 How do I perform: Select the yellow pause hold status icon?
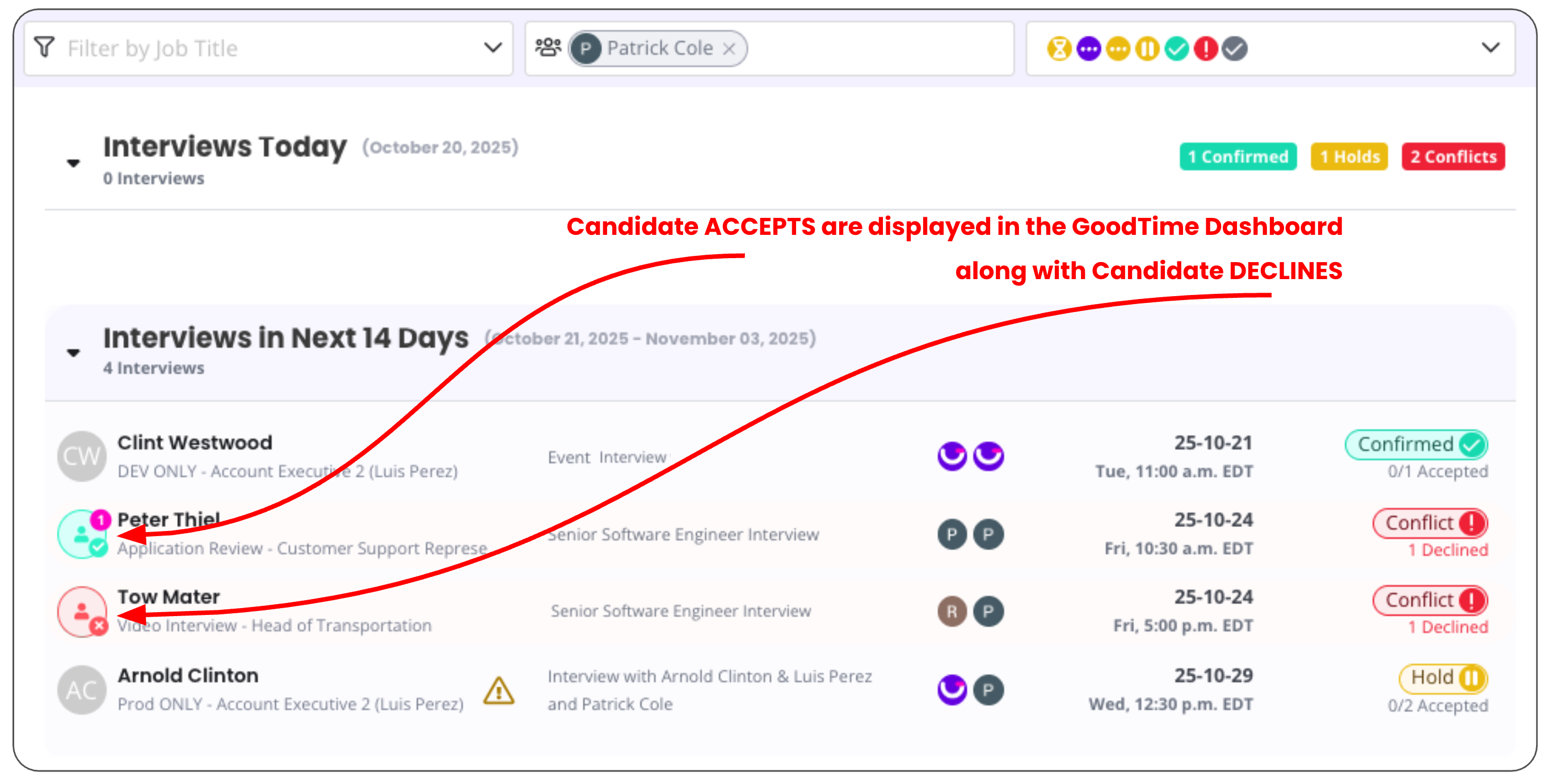point(1147,48)
